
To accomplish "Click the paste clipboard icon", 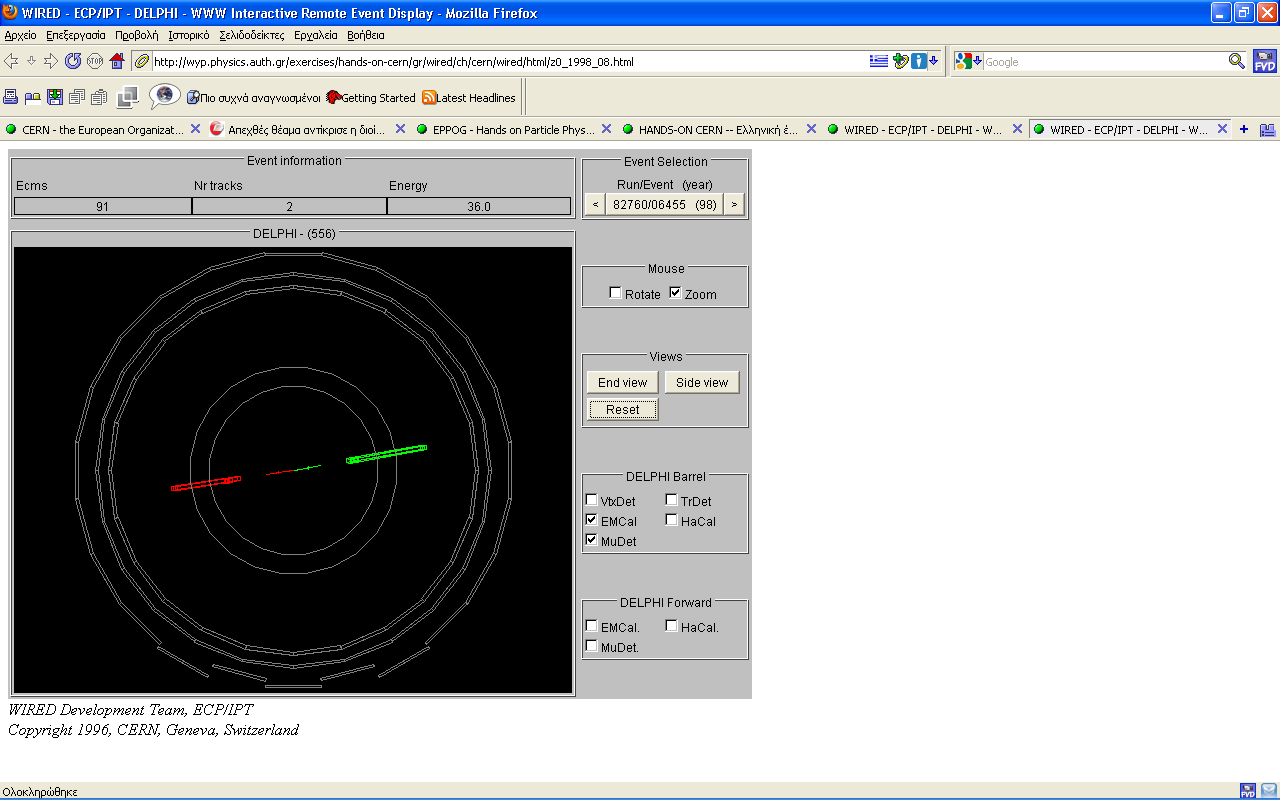I will click(x=99, y=97).
